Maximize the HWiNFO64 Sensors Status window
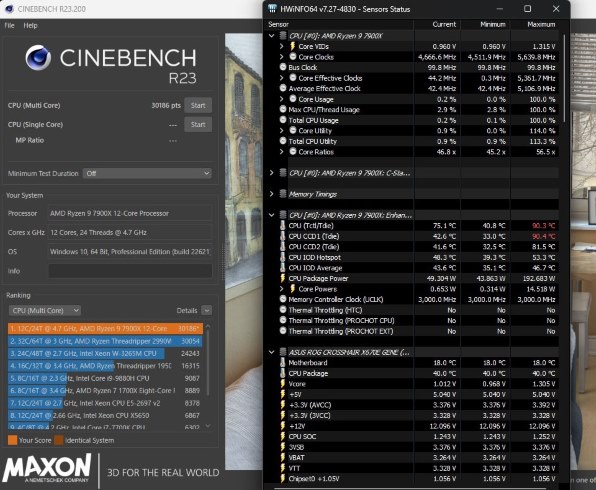The width and height of the screenshot is (596, 490). tap(528, 9)
